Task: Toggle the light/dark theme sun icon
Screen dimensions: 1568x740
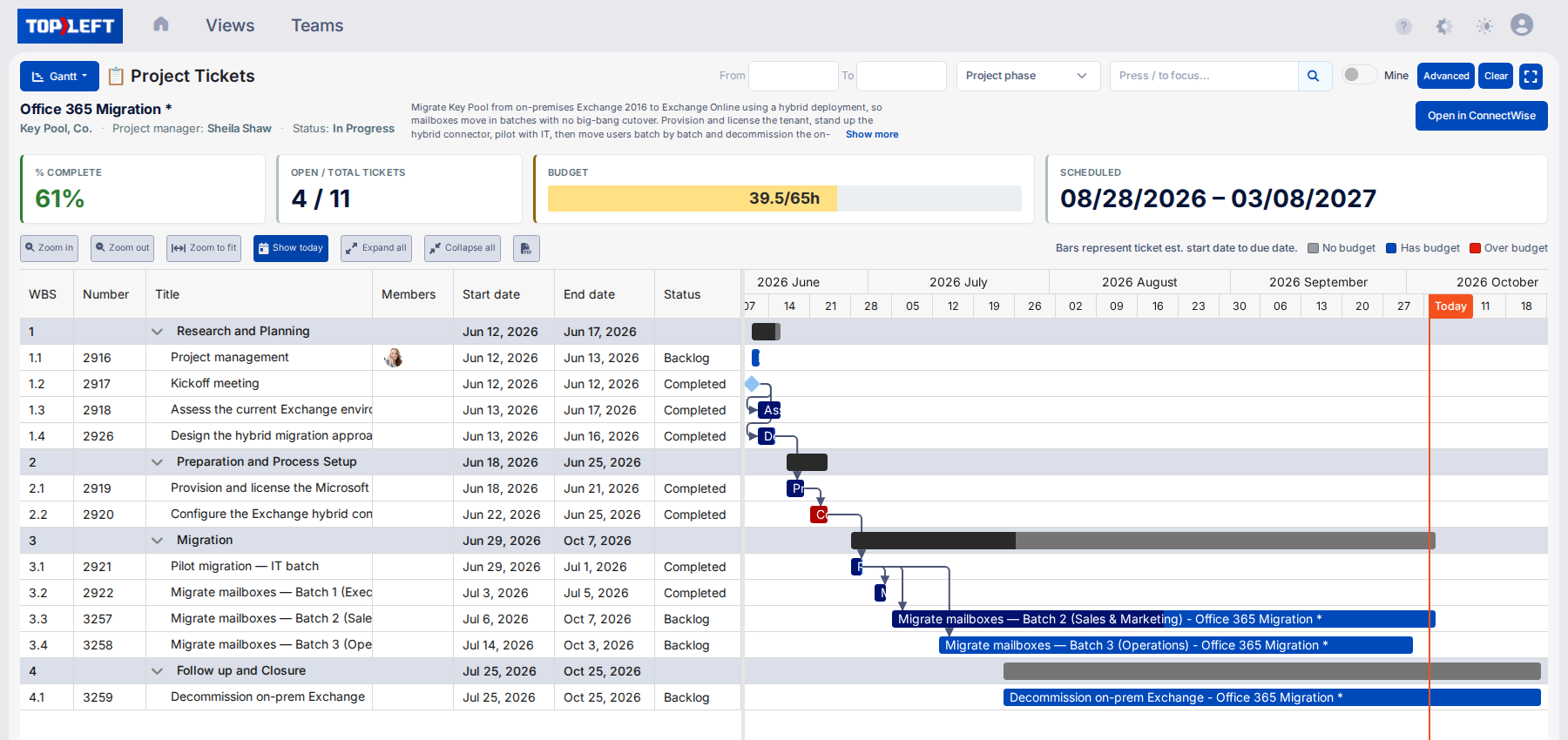Action: 1485,26
